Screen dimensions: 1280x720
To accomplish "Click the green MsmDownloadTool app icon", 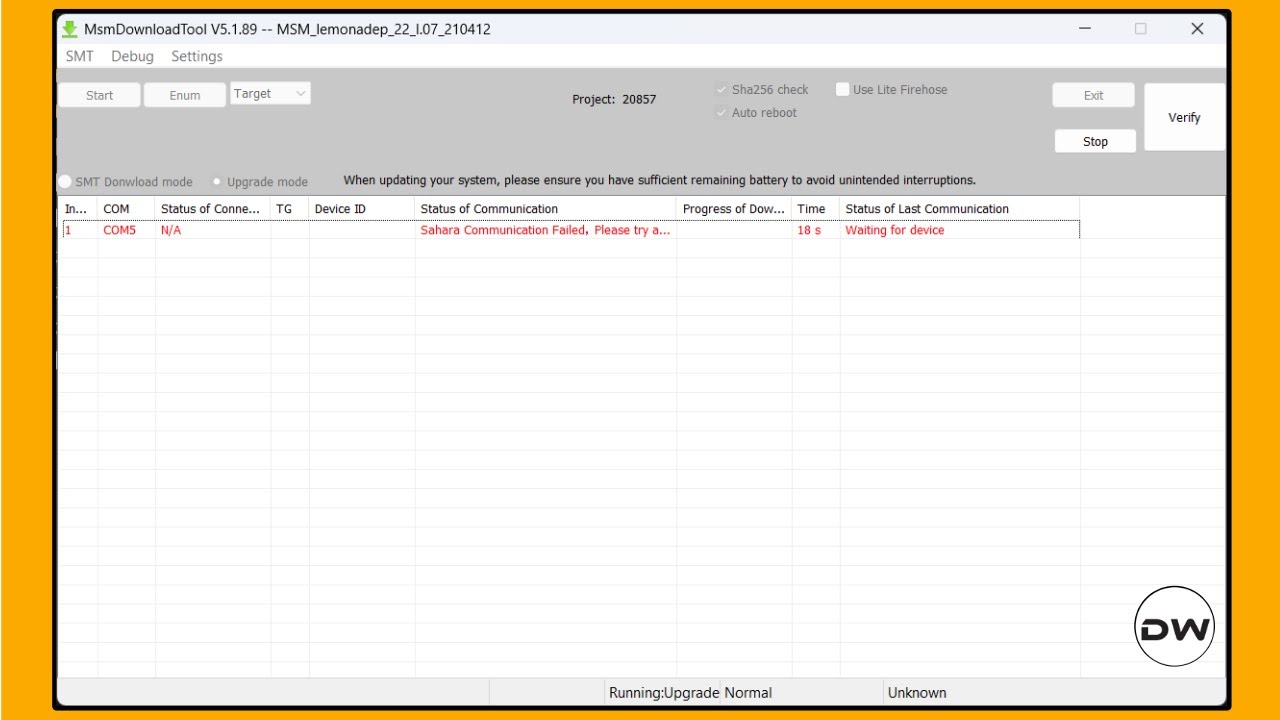I will point(70,29).
